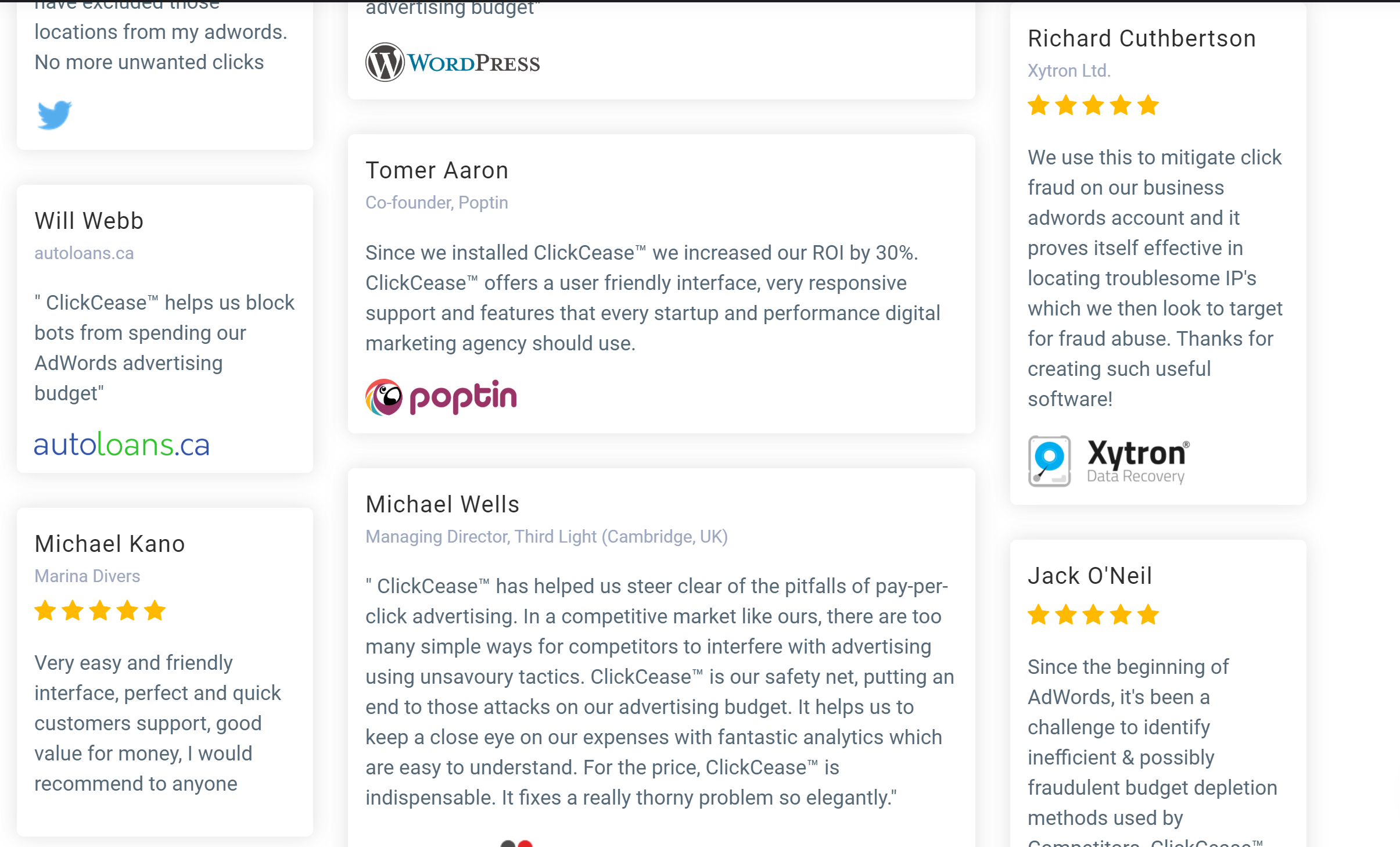
Task: Click the Co-founder, Poptin subtitle
Action: tap(437, 203)
